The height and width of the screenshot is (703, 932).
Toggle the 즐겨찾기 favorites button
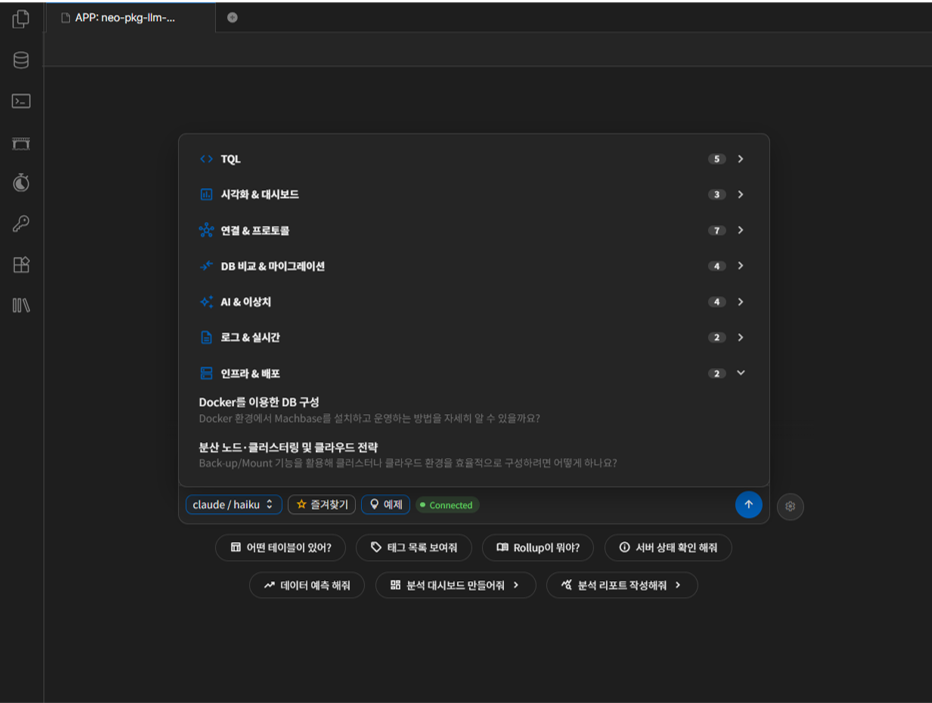pyautogui.click(x=322, y=505)
